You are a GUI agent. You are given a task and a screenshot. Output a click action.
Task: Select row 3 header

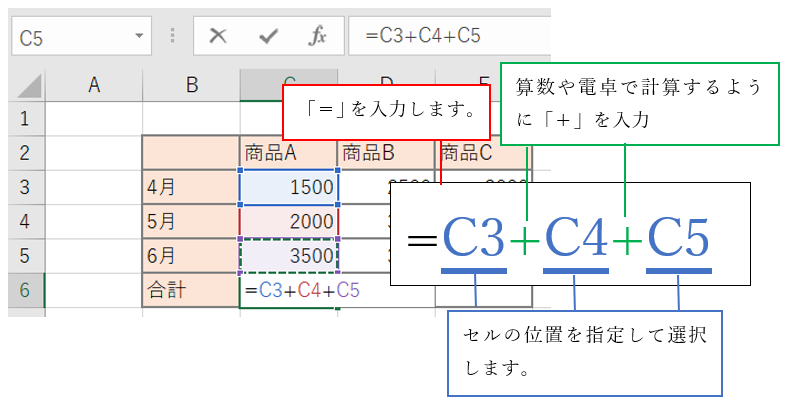coord(27,187)
